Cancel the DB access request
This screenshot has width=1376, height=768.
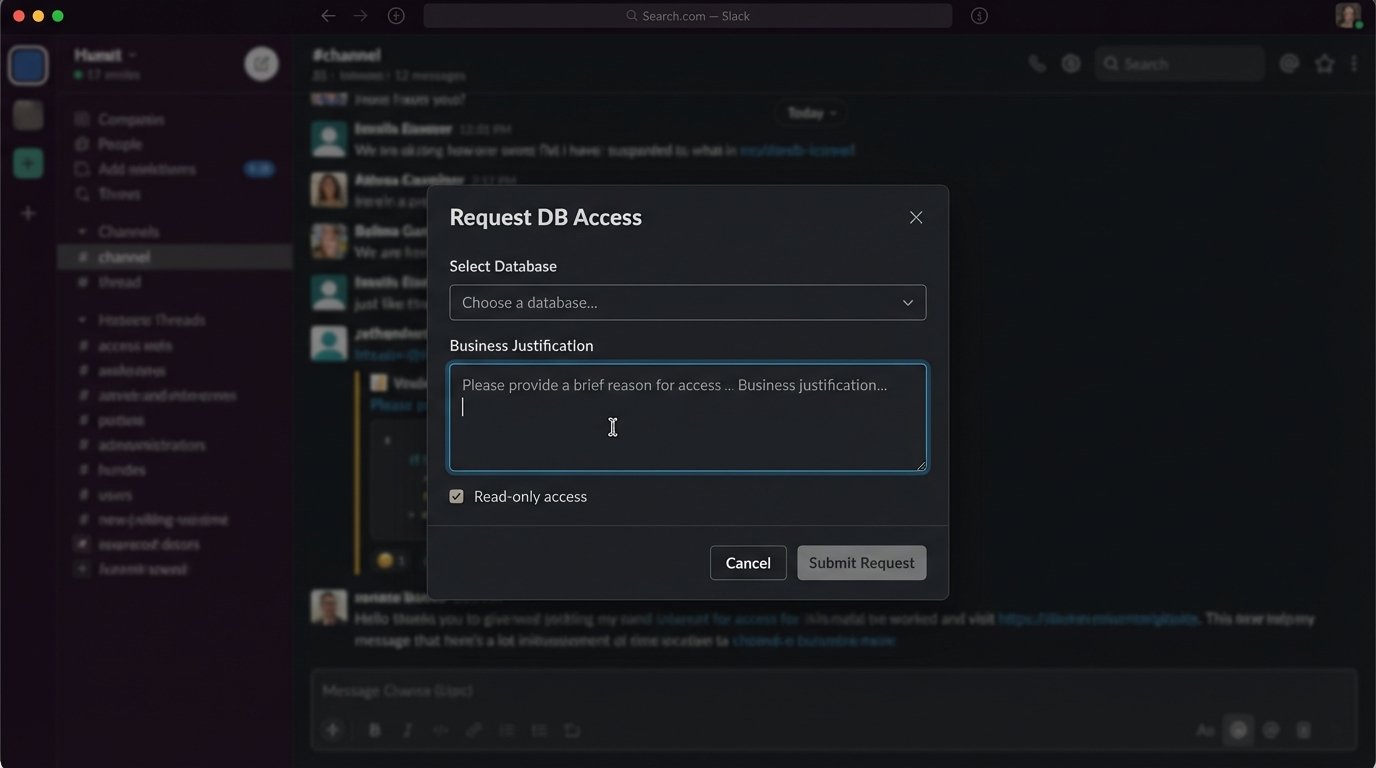click(747, 562)
